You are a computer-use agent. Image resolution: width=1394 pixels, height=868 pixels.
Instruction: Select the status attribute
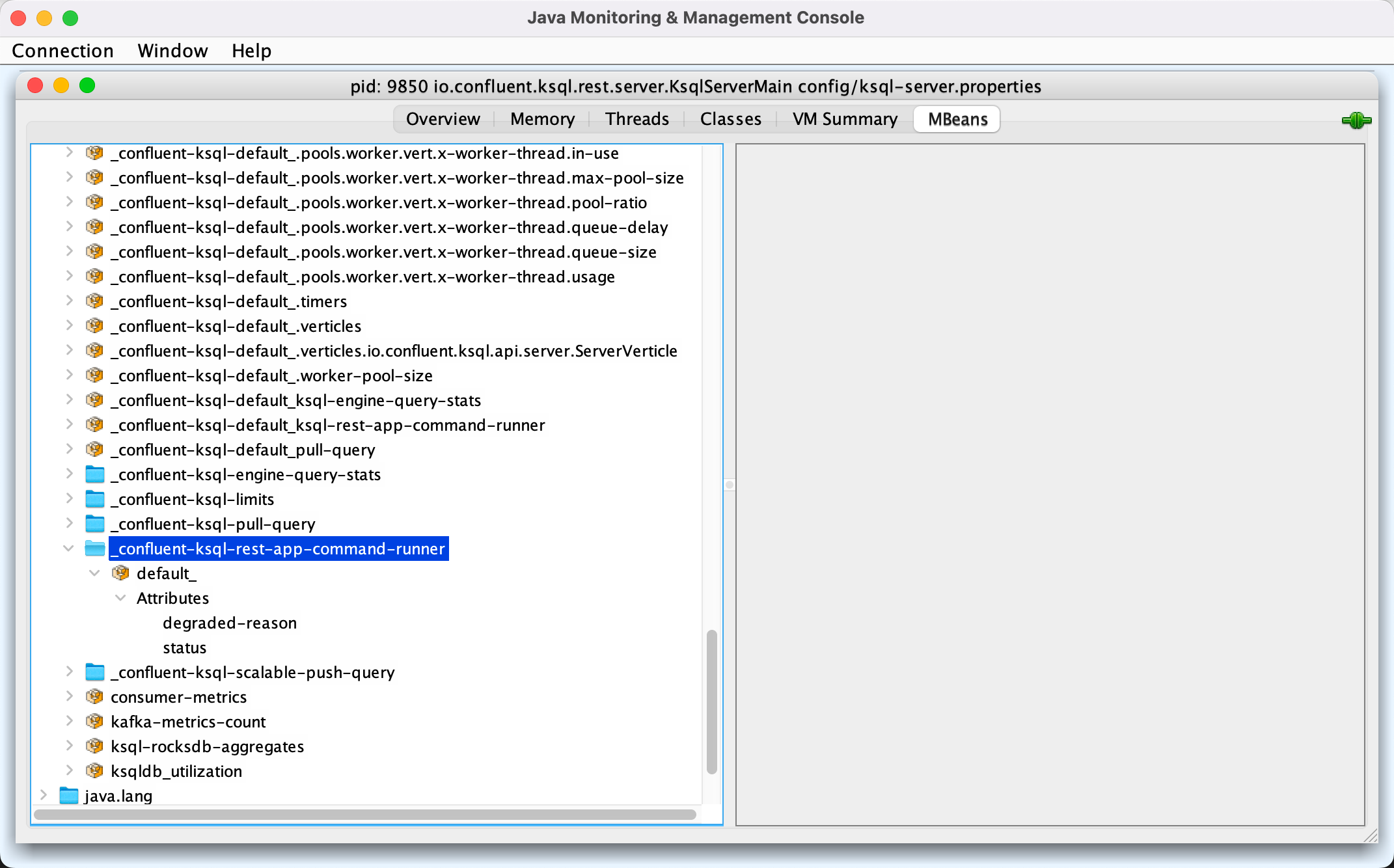tap(185, 648)
